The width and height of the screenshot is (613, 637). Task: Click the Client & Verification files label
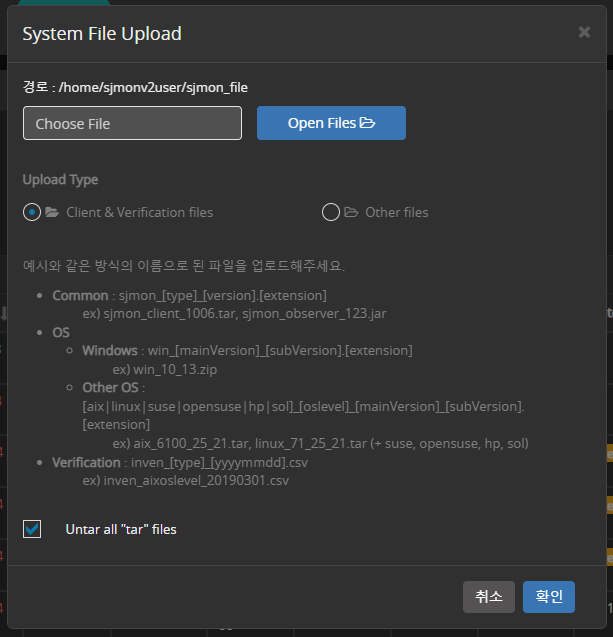click(x=139, y=212)
